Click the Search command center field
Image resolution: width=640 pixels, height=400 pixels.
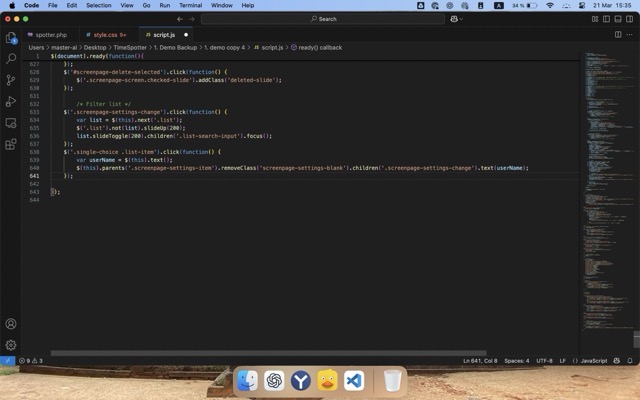[x=322, y=18]
